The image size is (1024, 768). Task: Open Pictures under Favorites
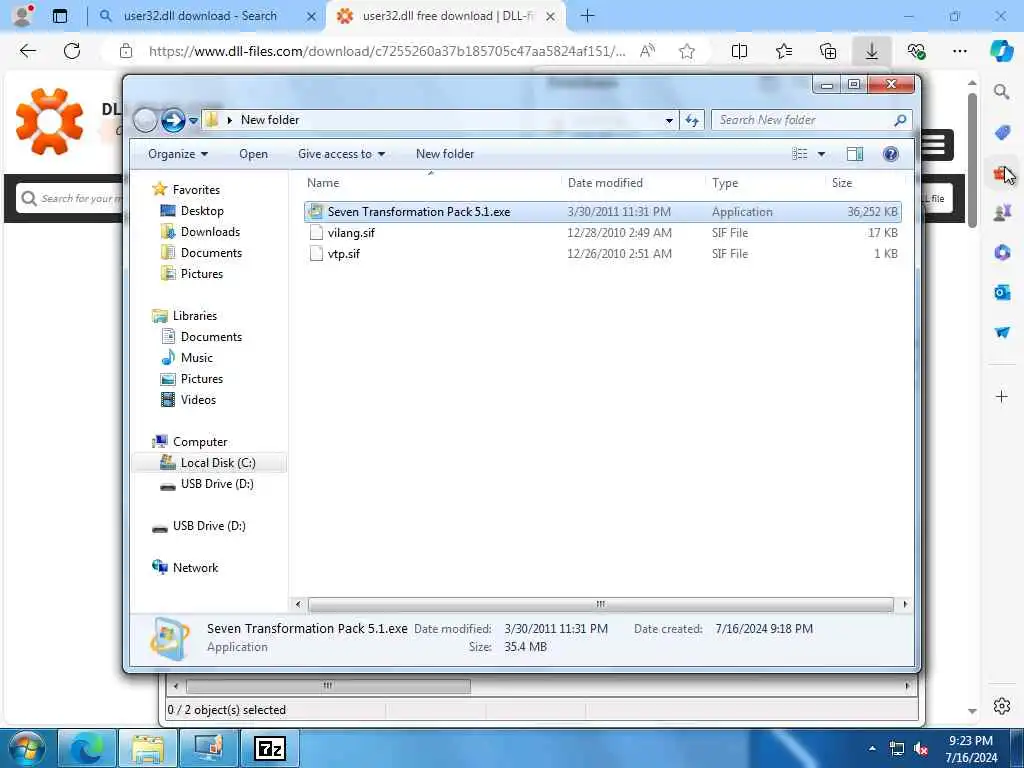(x=201, y=274)
